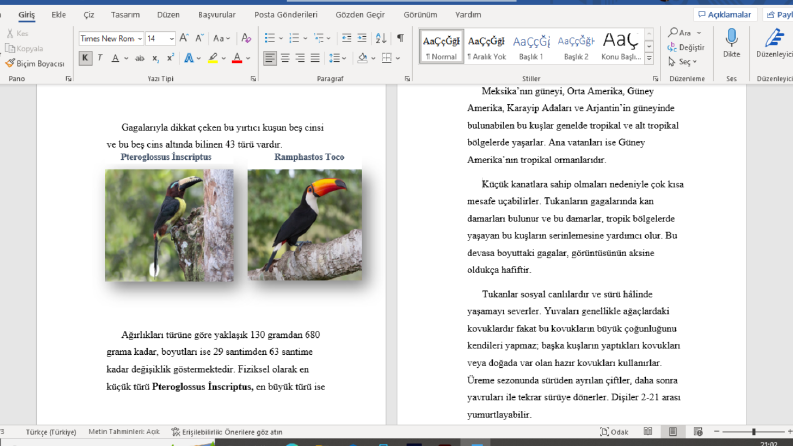The image size is (793, 446).
Task: Justify paragraph text
Action: coord(315,58)
